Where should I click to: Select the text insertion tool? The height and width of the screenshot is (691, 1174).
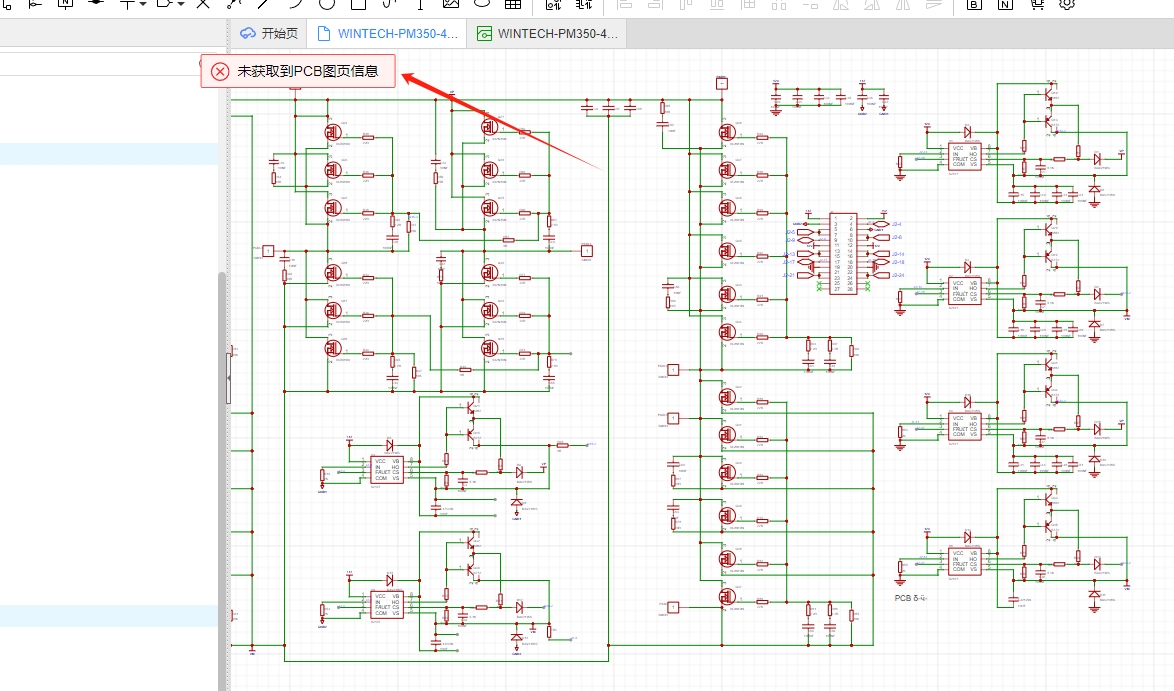click(x=420, y=4)
